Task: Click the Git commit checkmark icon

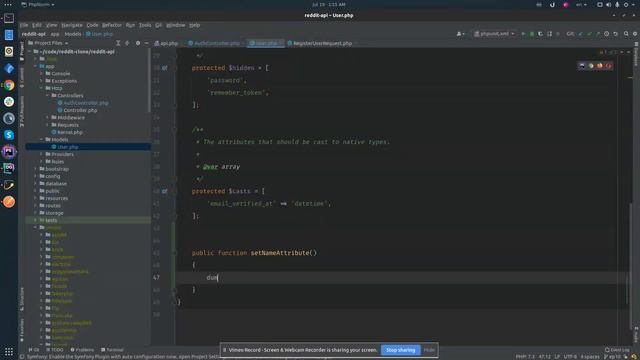Action: pos(589,34)
